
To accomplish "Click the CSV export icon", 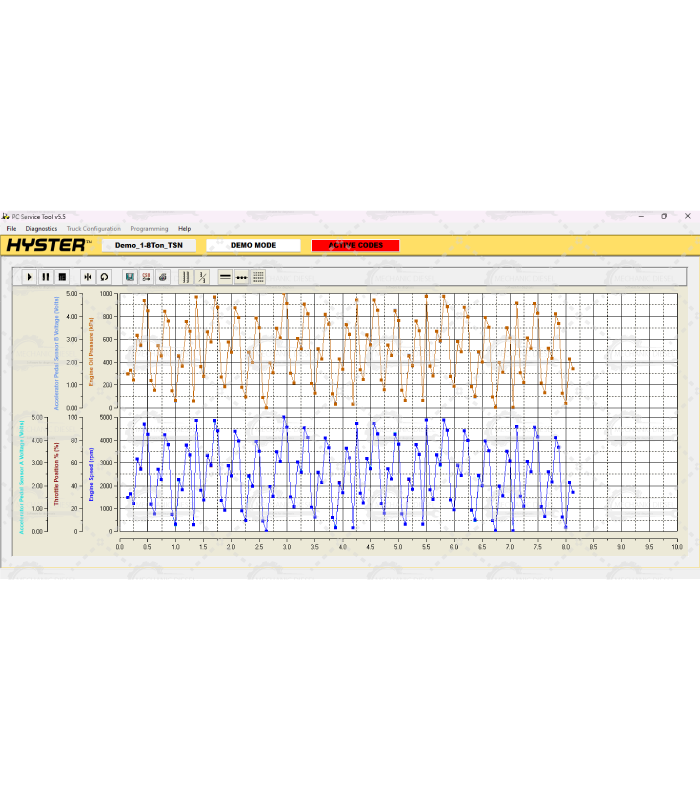I will point(146,276).
